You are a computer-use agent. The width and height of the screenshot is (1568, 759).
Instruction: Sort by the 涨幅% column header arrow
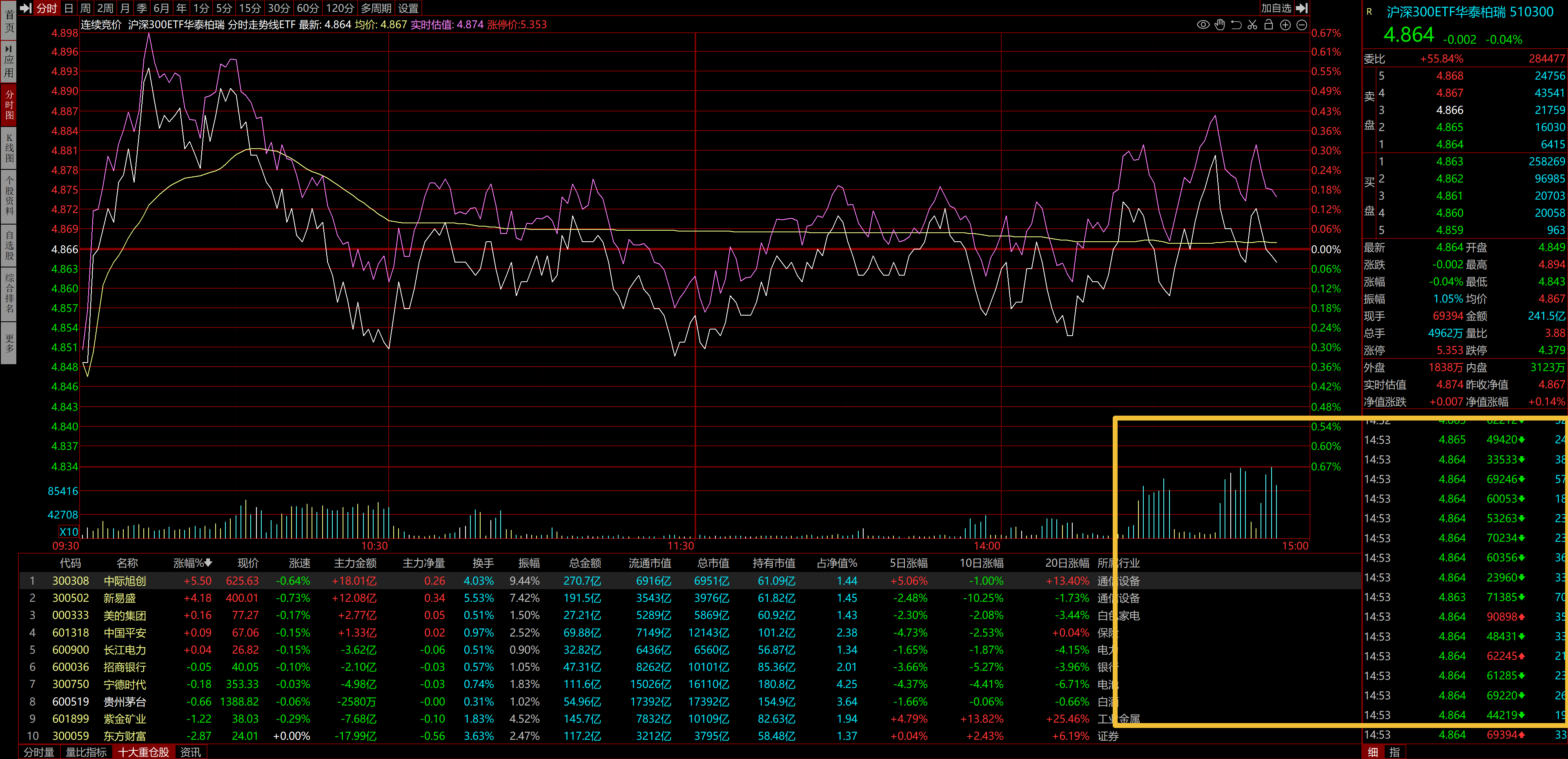tap(208, 563)
